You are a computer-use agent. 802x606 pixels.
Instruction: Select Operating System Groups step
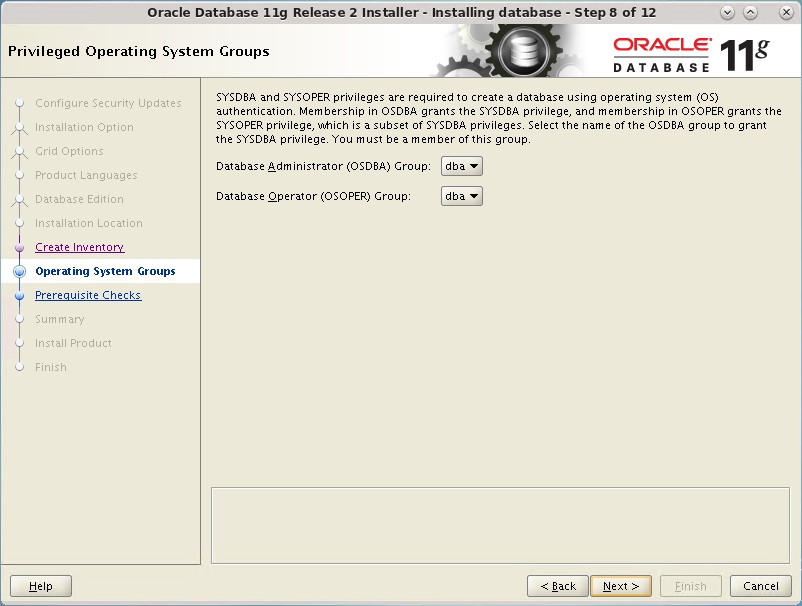(105, 271)
